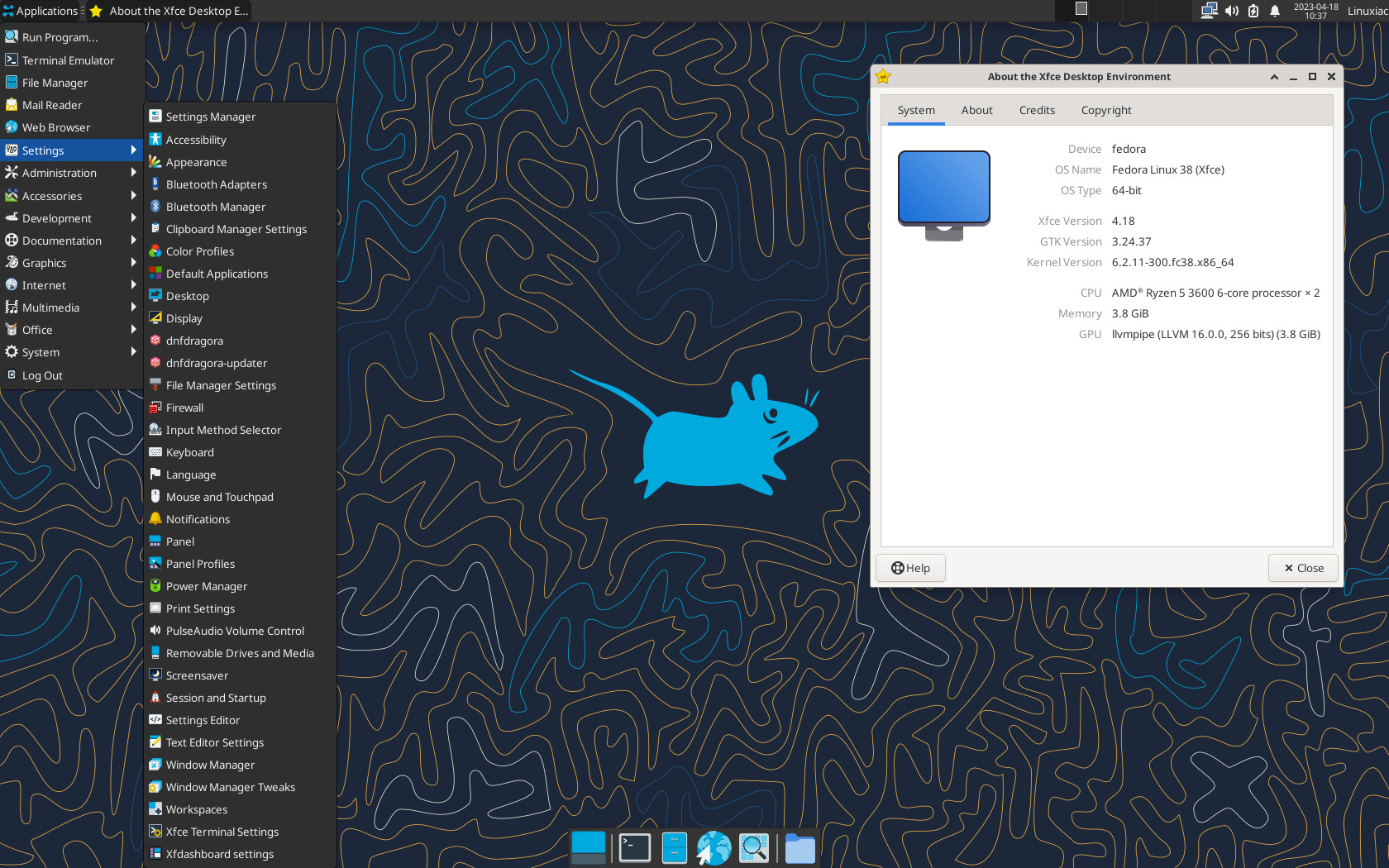Click the workspace switcher square in panel
1389x868 pixels.
click(1081, 9)
